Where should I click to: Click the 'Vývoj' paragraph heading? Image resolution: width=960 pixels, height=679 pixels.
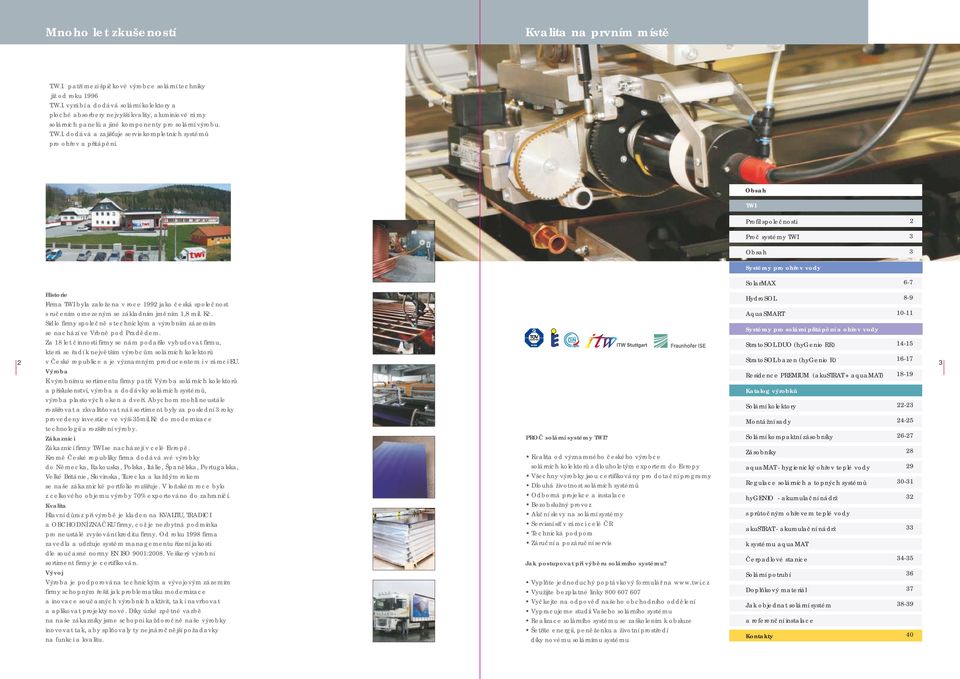(54, 572)
